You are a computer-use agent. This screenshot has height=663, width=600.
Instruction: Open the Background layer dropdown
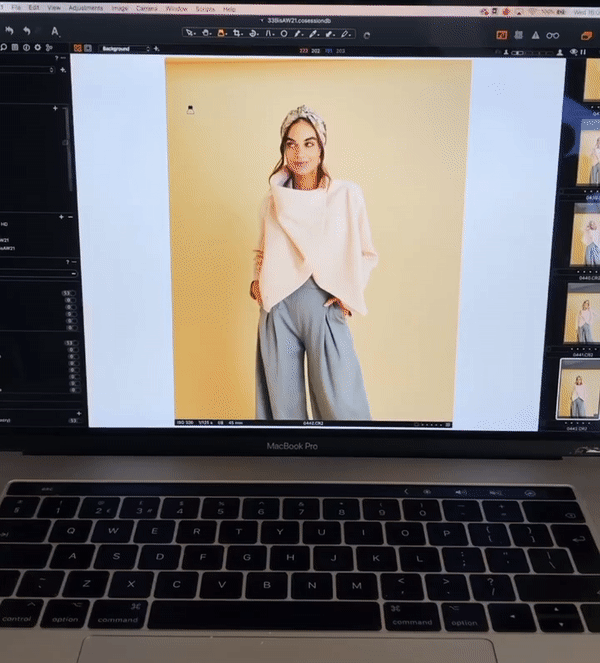pos(125,49)
